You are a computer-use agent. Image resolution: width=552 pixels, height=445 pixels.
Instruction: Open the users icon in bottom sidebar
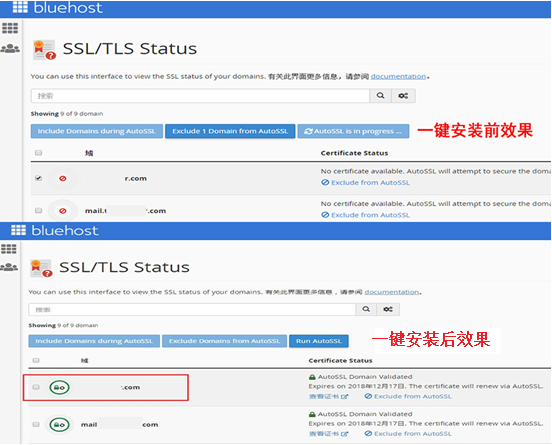[x=9, y=267]
